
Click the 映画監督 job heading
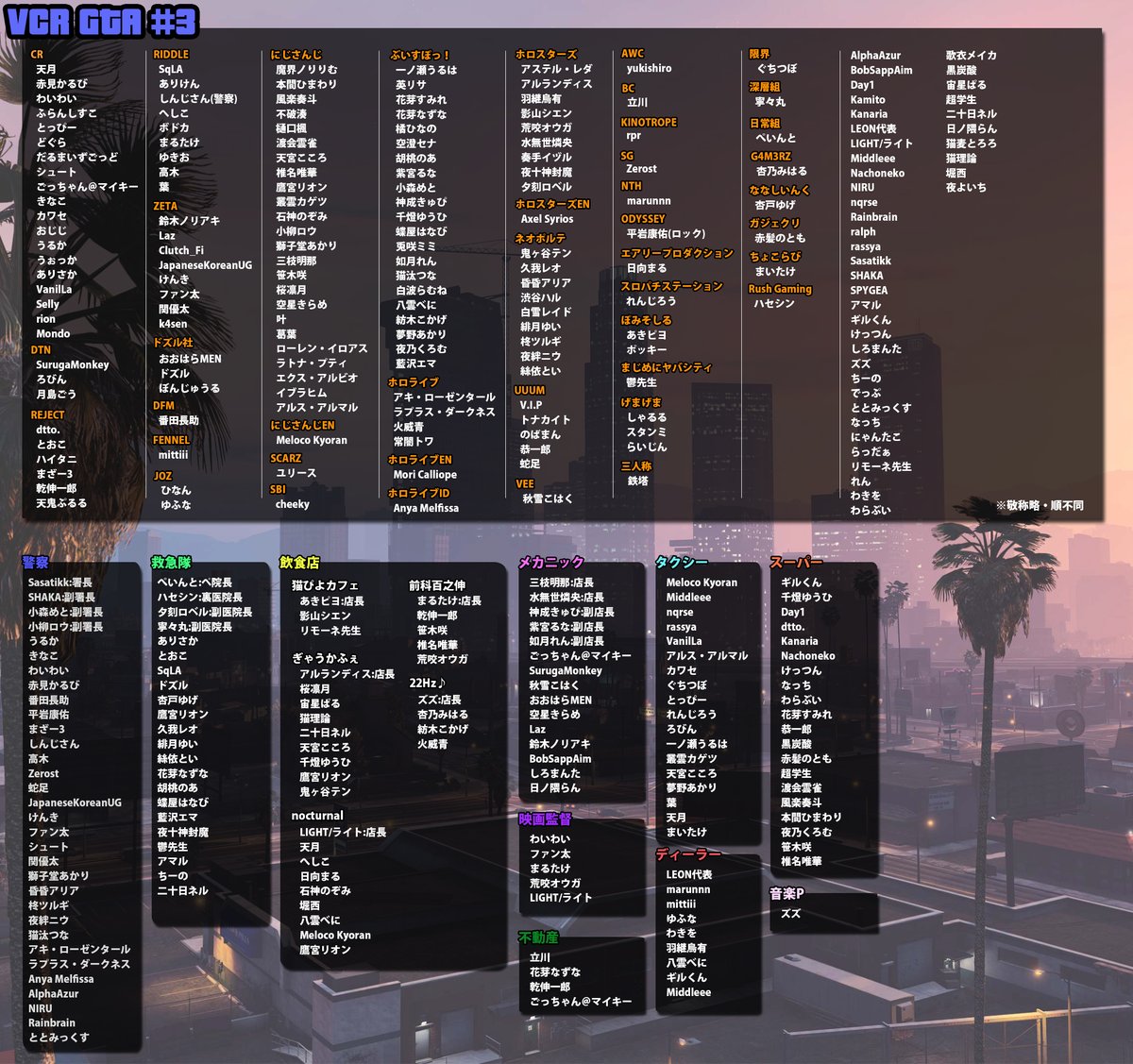546,819
